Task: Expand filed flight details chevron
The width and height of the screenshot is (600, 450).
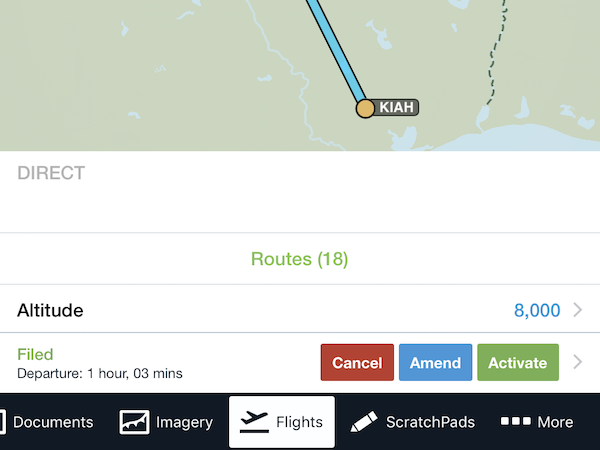Action: (x=577, y=363)
